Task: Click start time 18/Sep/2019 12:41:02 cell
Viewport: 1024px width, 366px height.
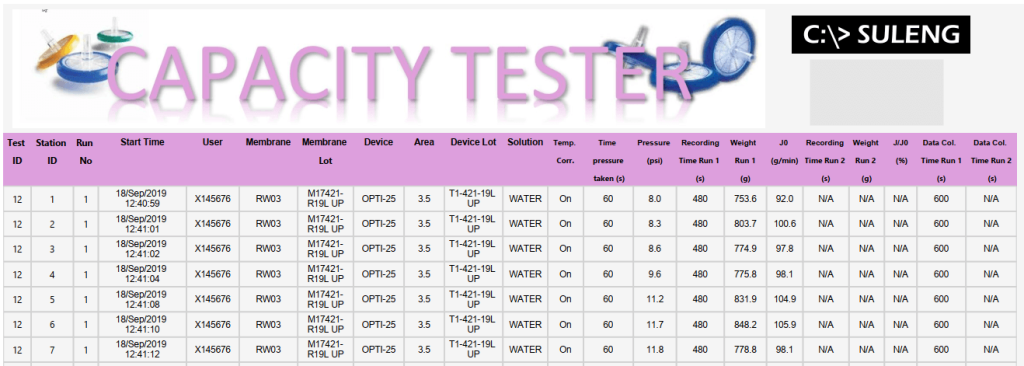Action: [x=142, y=248]
